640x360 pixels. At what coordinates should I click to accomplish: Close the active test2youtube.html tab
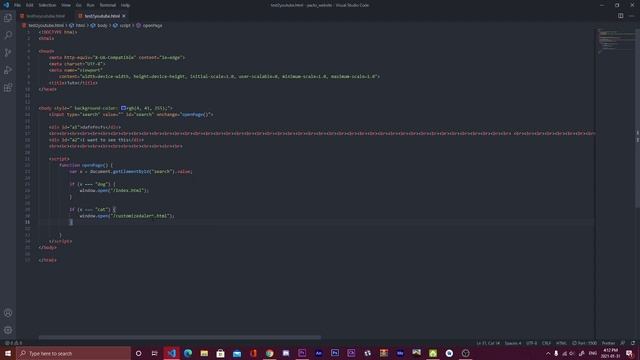[124, 16]
